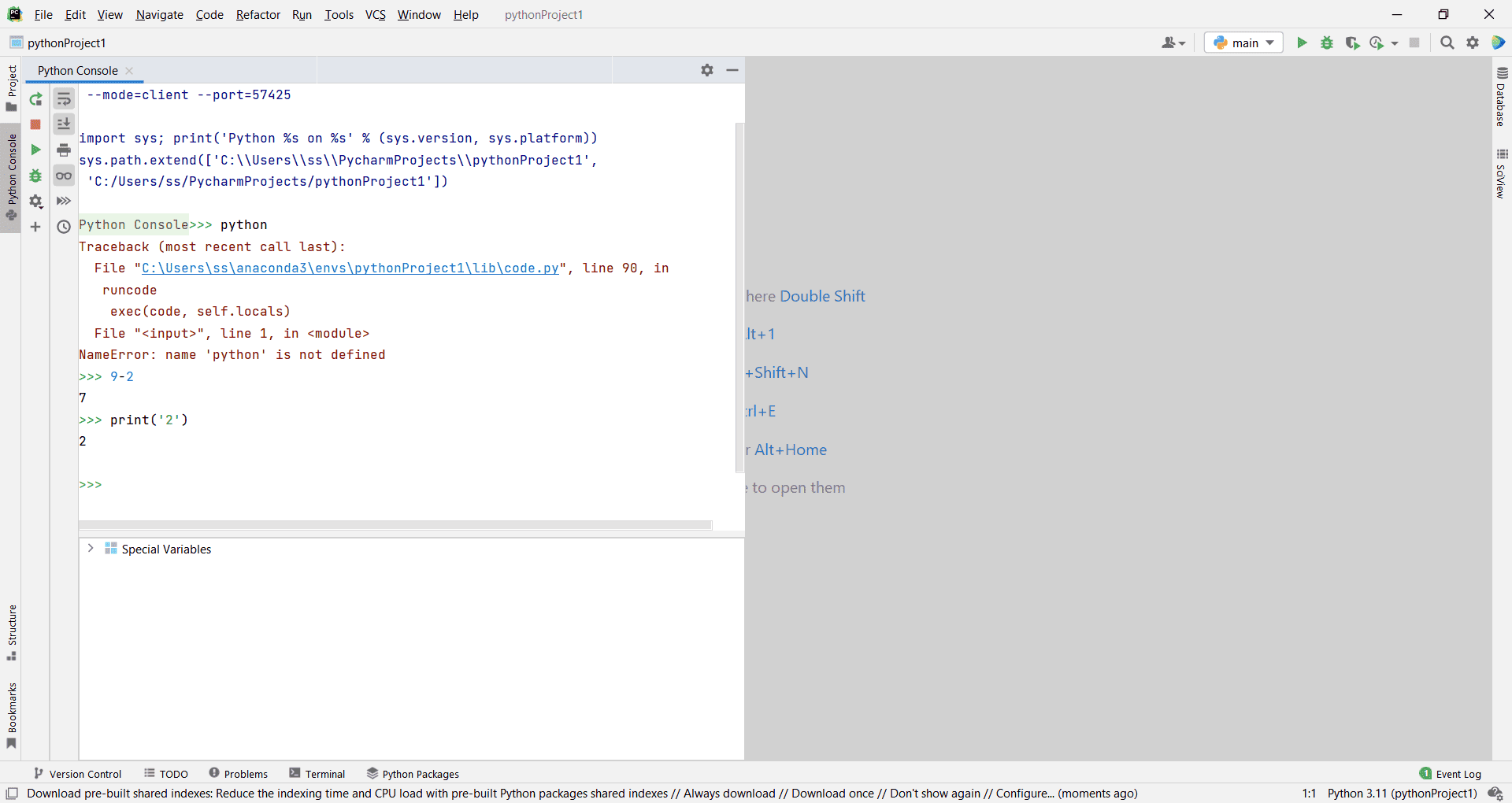The image size is (1512, 803).
Task: Open main run configuration dropdown
Action: [x=1243, y=43]
